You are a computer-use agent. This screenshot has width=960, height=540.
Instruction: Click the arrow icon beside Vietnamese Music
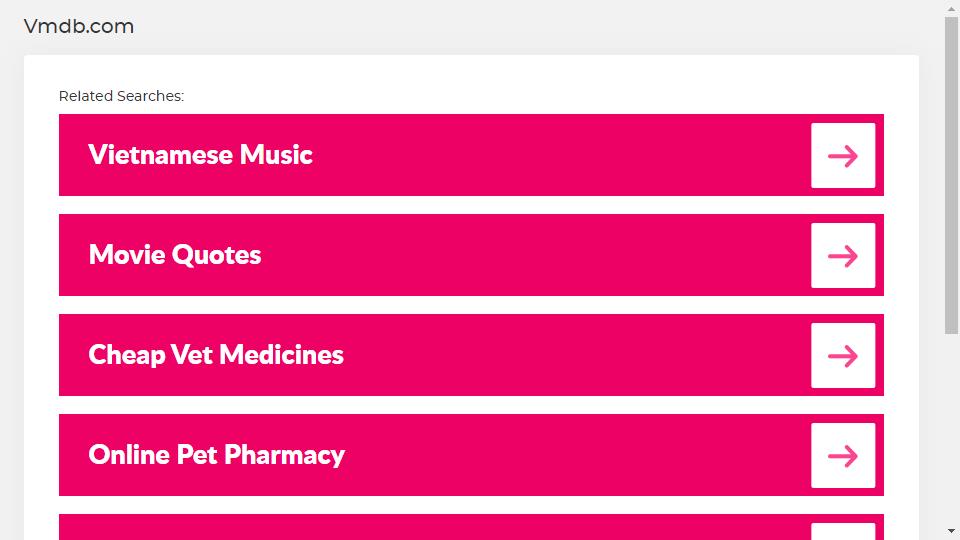[843, 156]
